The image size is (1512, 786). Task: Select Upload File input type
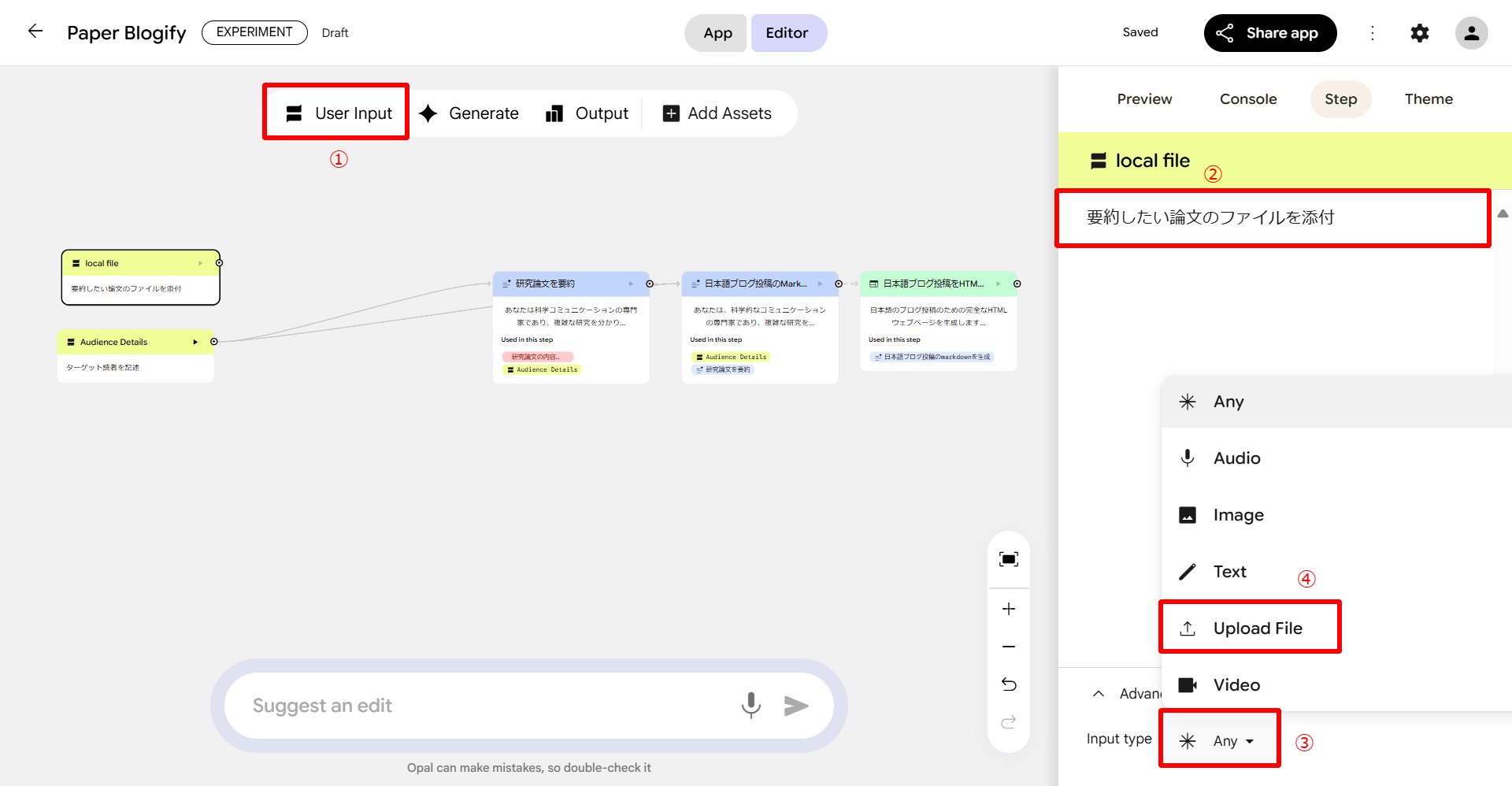[1257, 628]
